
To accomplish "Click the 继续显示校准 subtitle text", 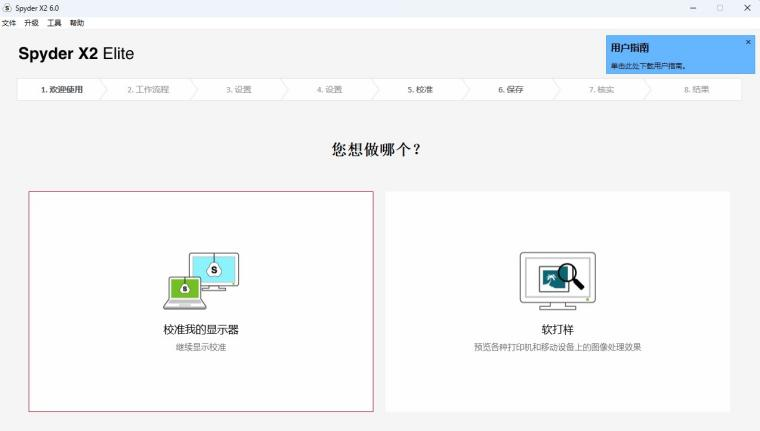I will tap(201, 347).
